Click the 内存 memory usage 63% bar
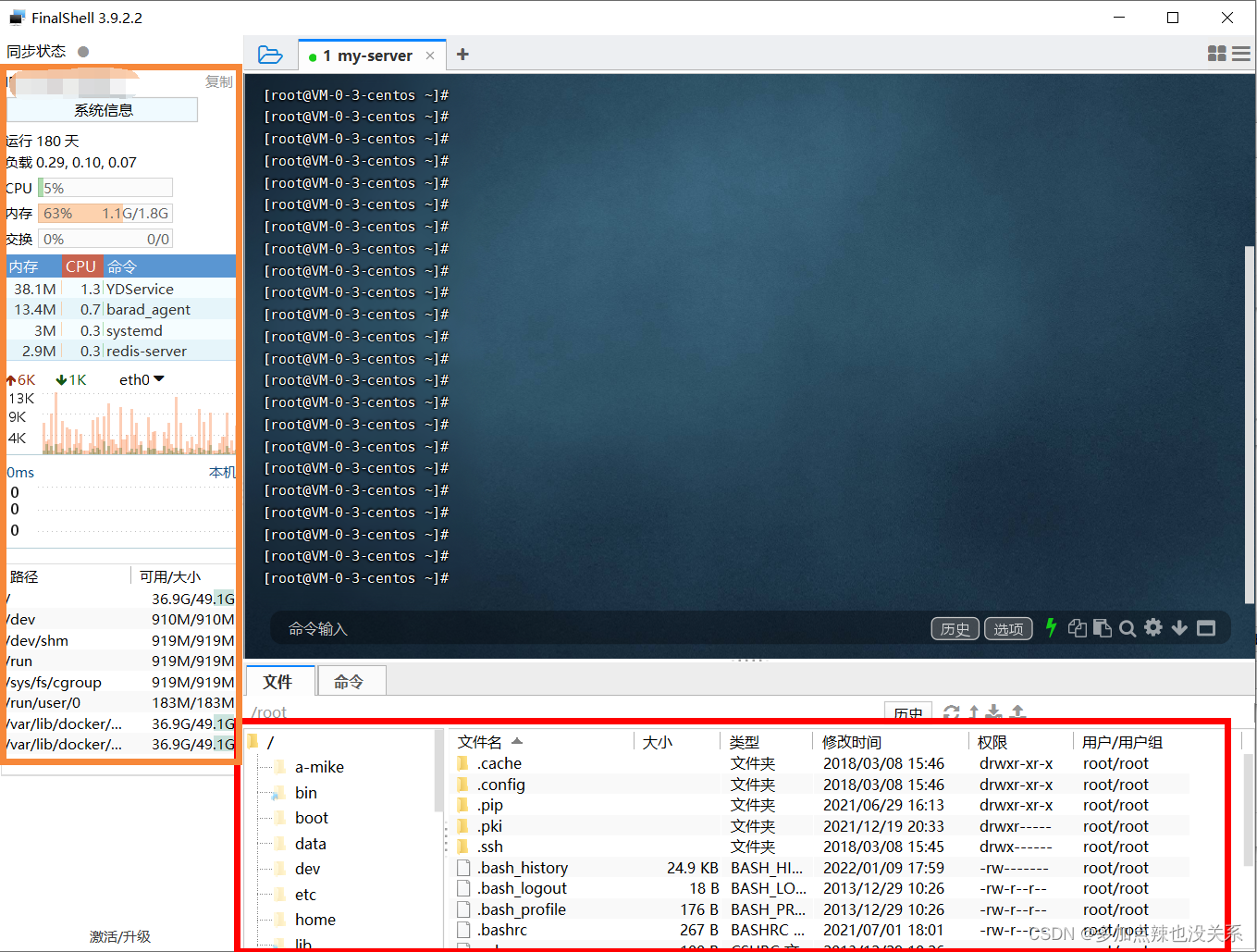The height and width of the screenshot is (952, 1257). point(105,213)
